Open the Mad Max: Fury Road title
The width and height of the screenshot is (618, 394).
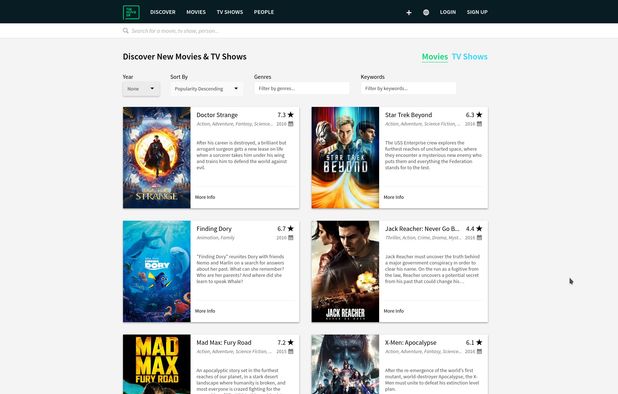pos(224,343)
